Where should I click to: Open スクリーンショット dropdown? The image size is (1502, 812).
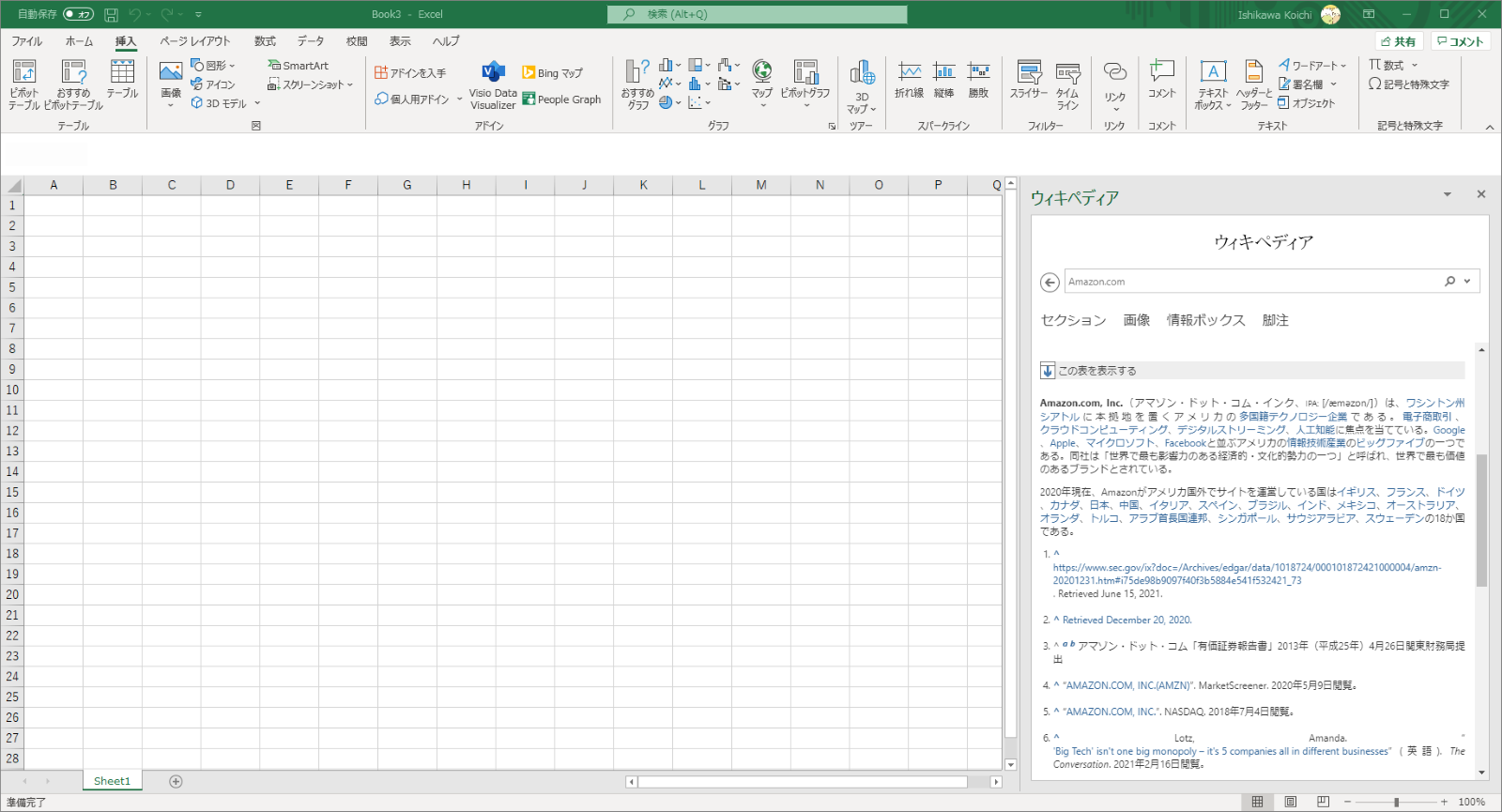[311, 84]
